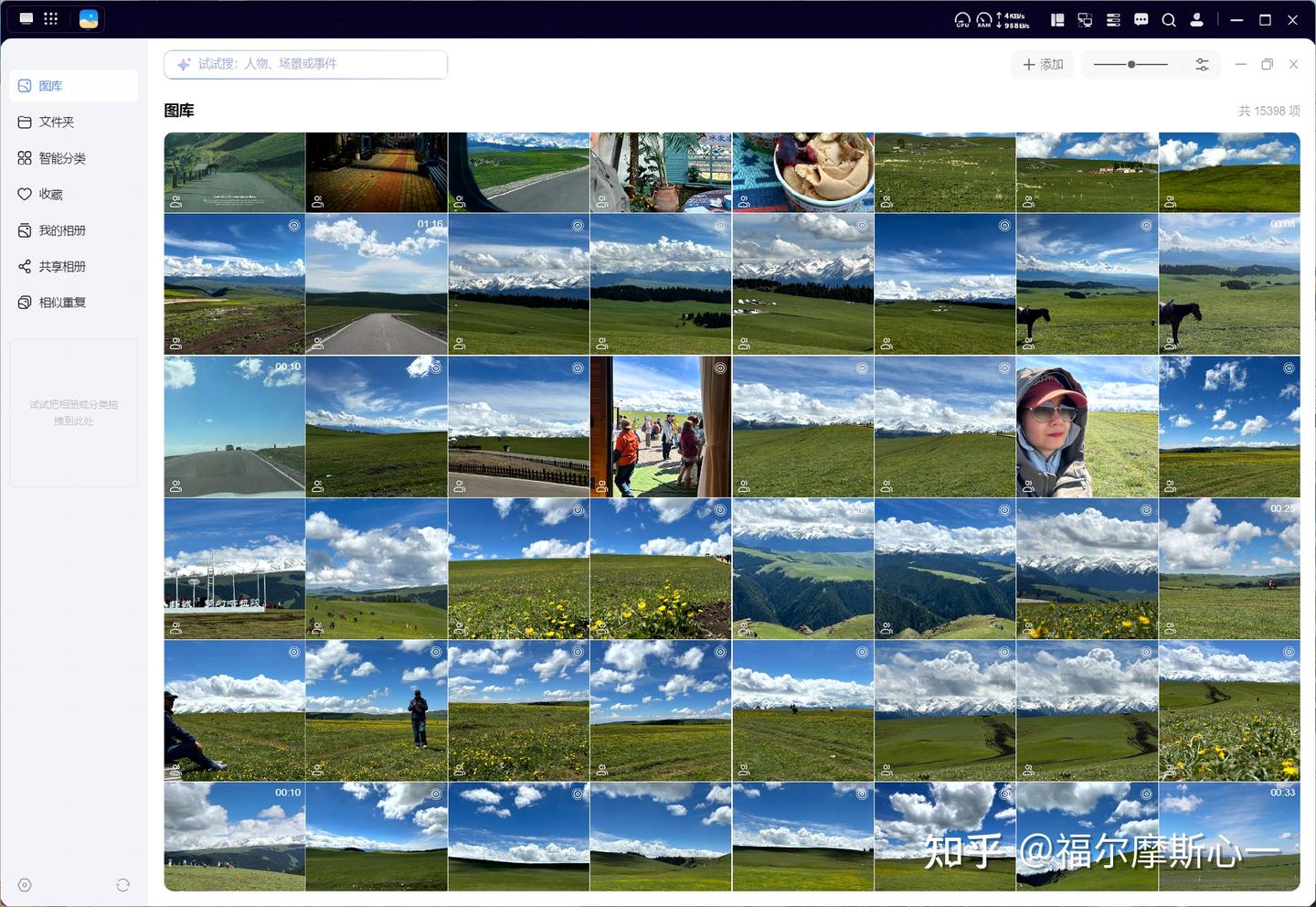Viewport: 1316px width, 907px height.
Task: Open the 图库 section in the sidebar
Action: click(74, 86)
